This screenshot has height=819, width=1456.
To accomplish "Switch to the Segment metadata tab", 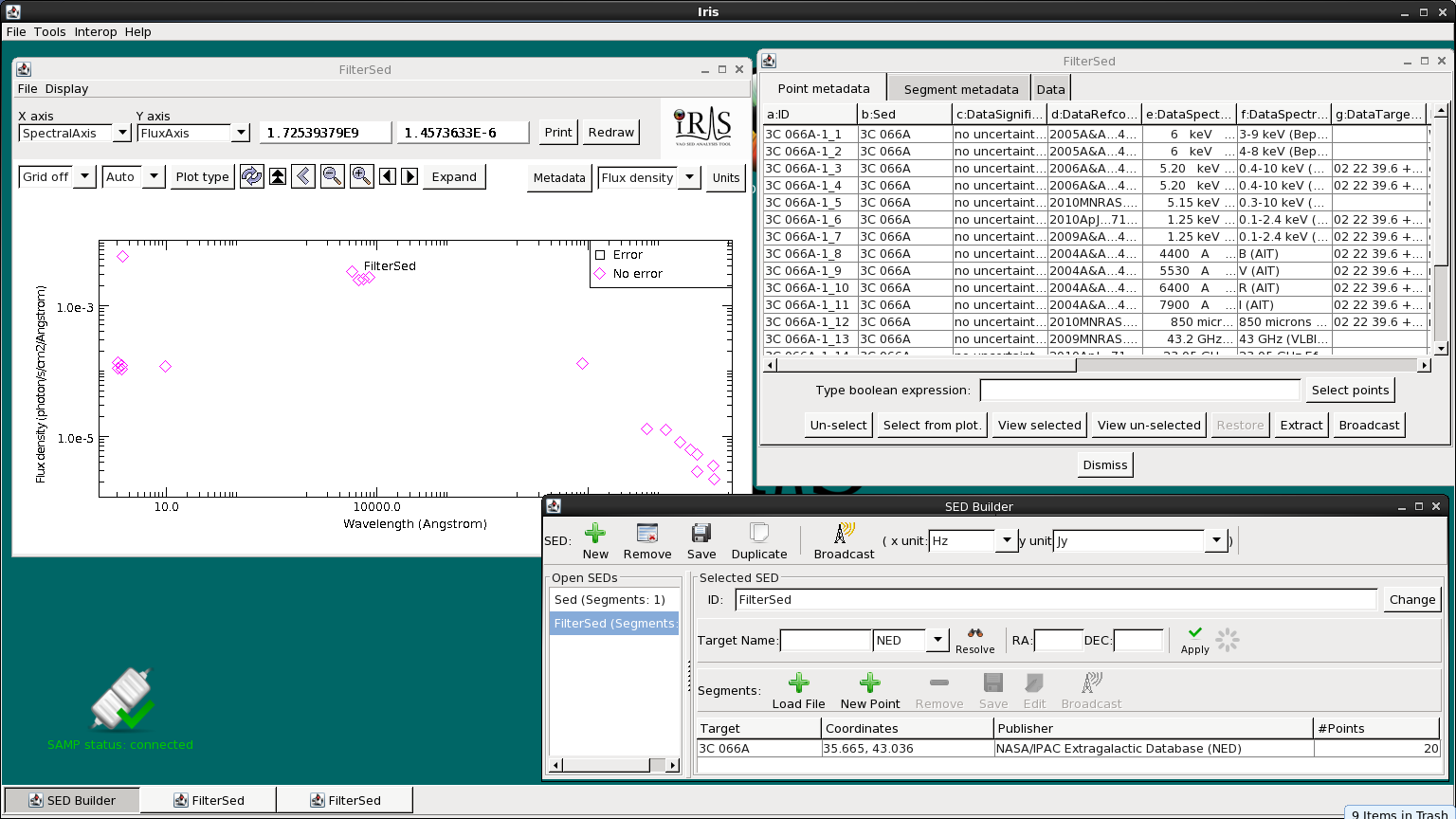I will click(x=960, y=89).
